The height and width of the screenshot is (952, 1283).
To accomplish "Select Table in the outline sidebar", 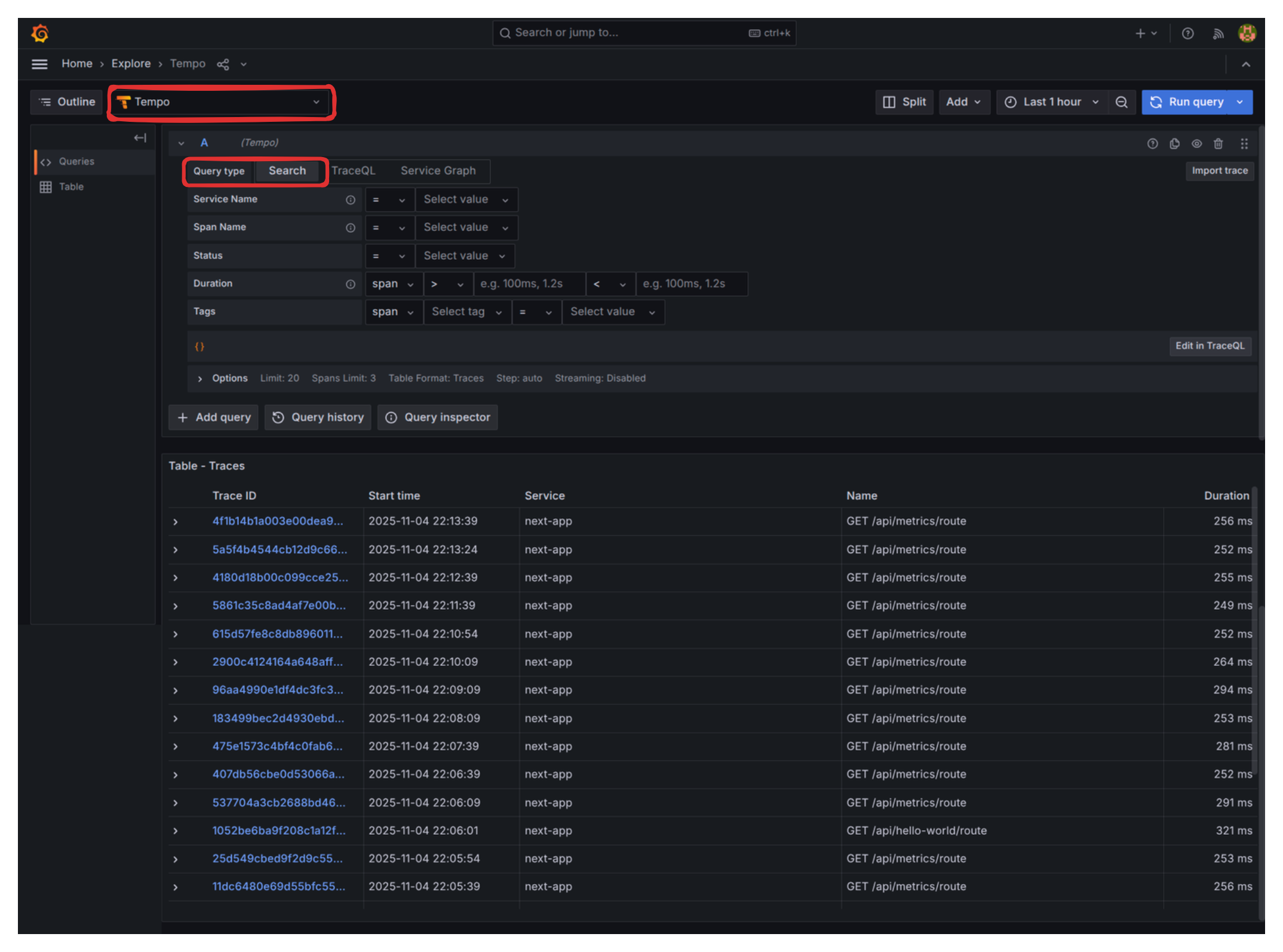I will 70,187.
